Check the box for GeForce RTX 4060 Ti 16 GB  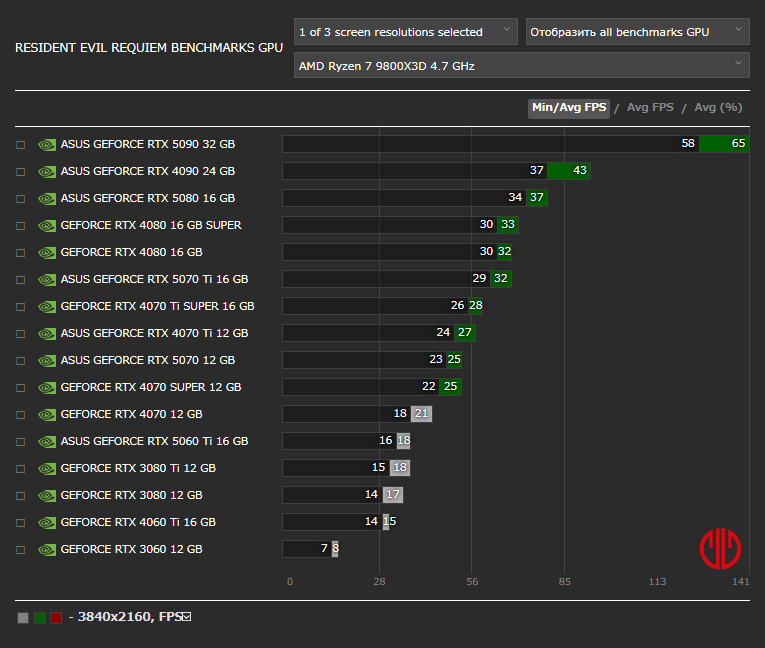(20, 522)
